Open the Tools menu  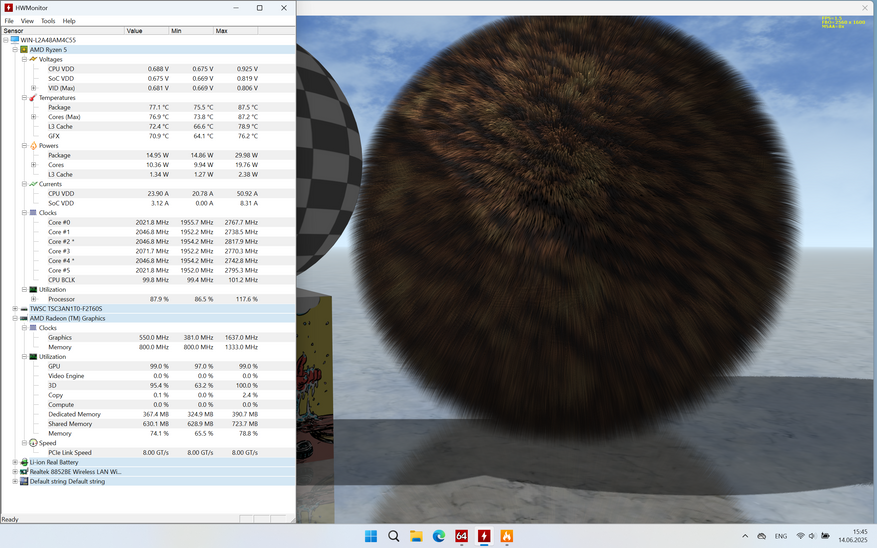click(x=48, y=20)
